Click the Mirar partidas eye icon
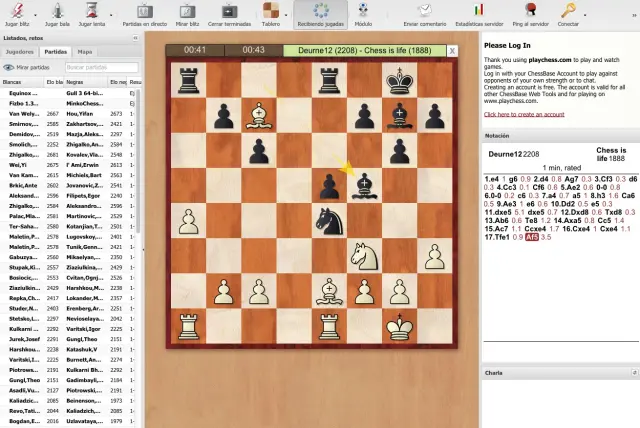Viewport: 640px width, 428px height. [9, 66]
